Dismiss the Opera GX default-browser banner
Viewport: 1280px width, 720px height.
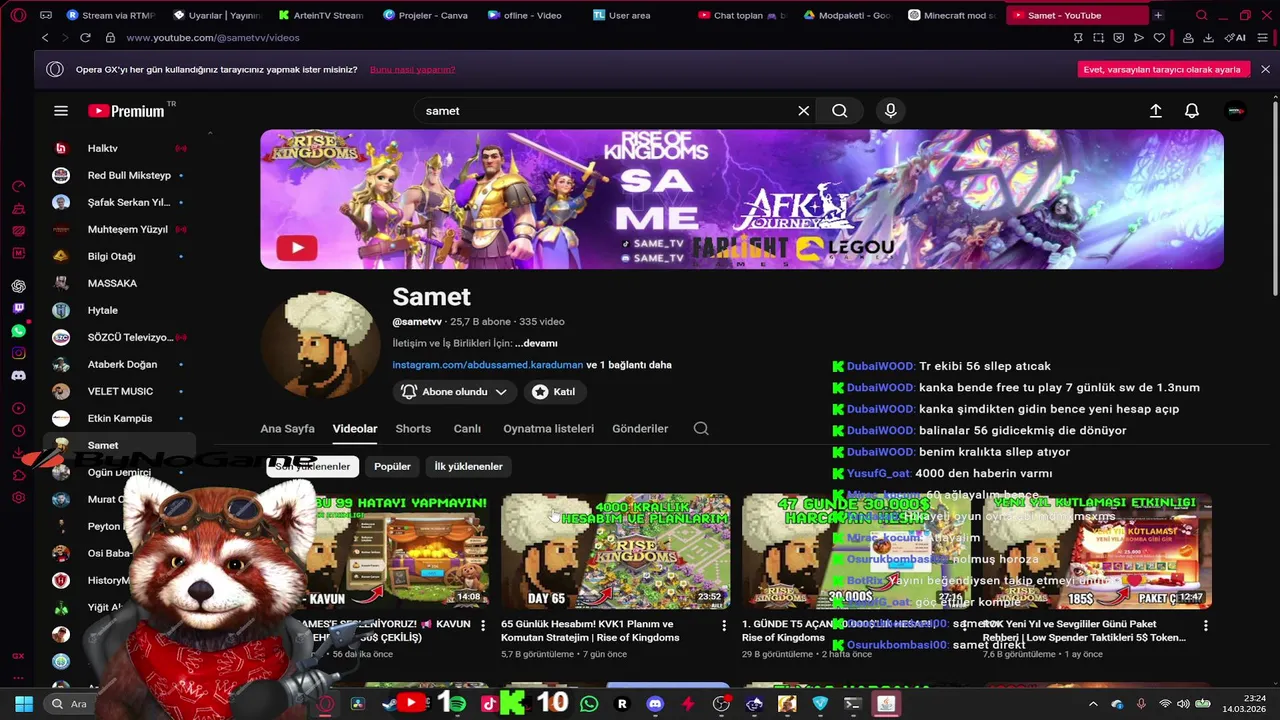click(x=1265, y=69)
